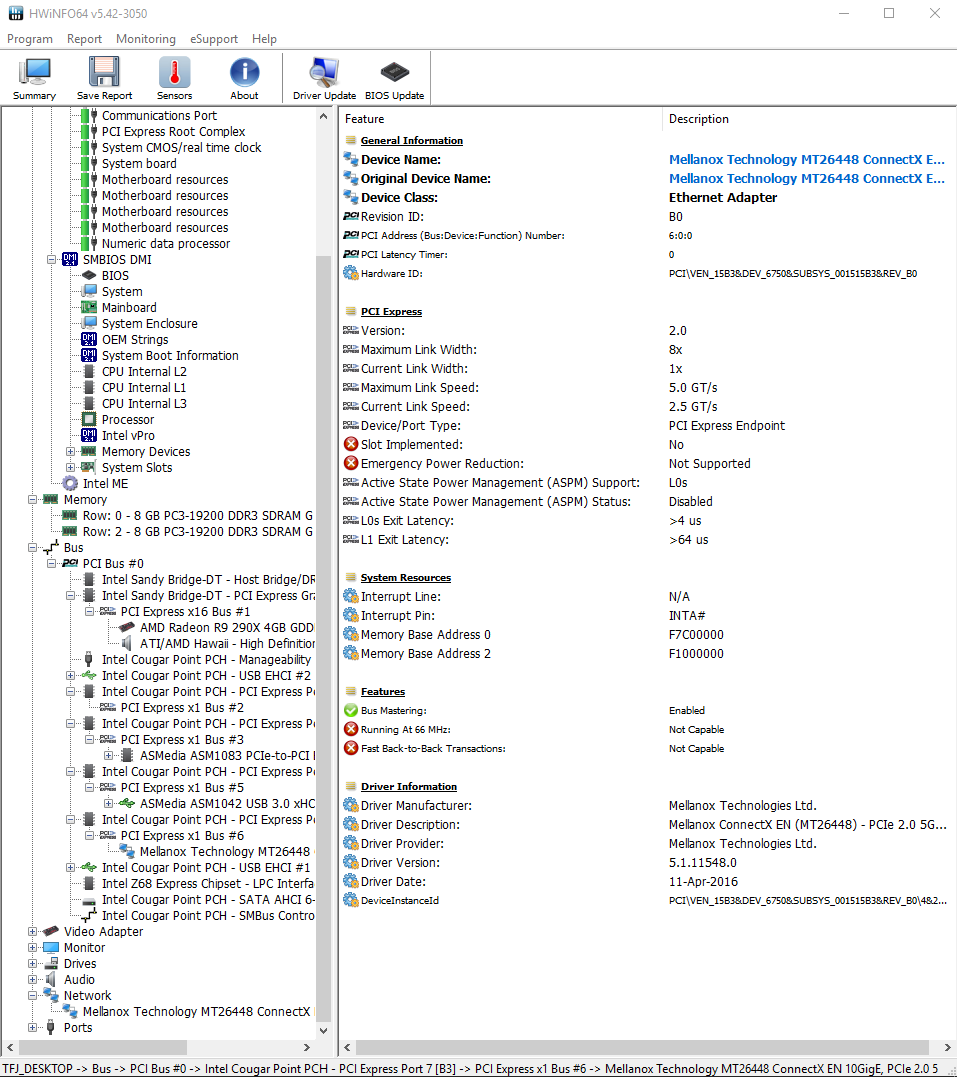The height and width of the screenshot is (1077, 957).
Task: Select the Intel vPro entry
Action: 128,435
